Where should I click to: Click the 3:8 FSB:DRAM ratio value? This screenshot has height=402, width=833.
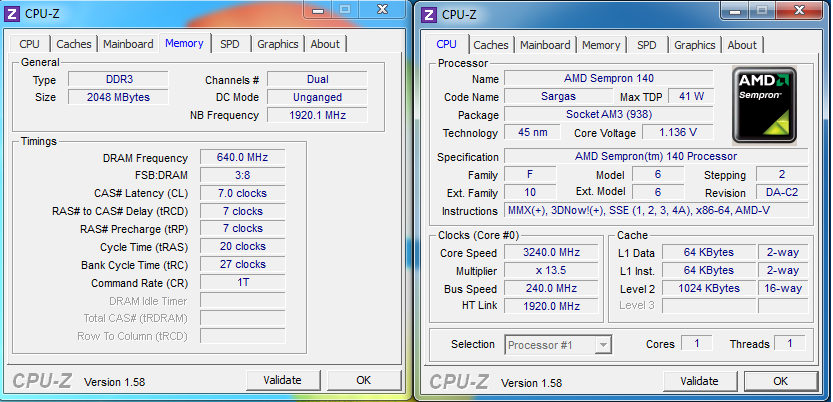tap(242, 175)
